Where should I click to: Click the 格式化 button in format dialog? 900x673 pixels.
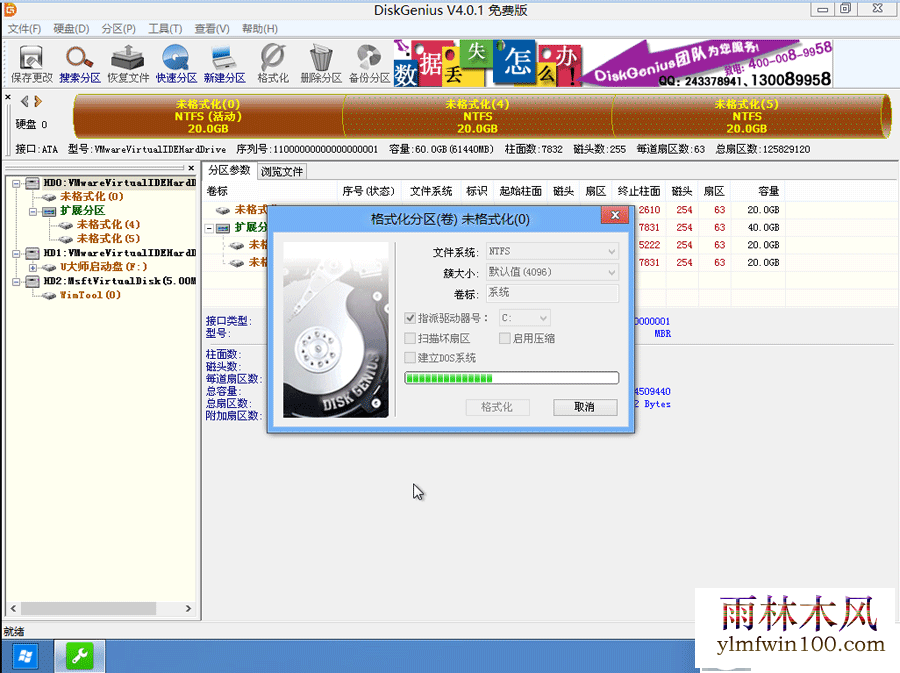(497, 407)
